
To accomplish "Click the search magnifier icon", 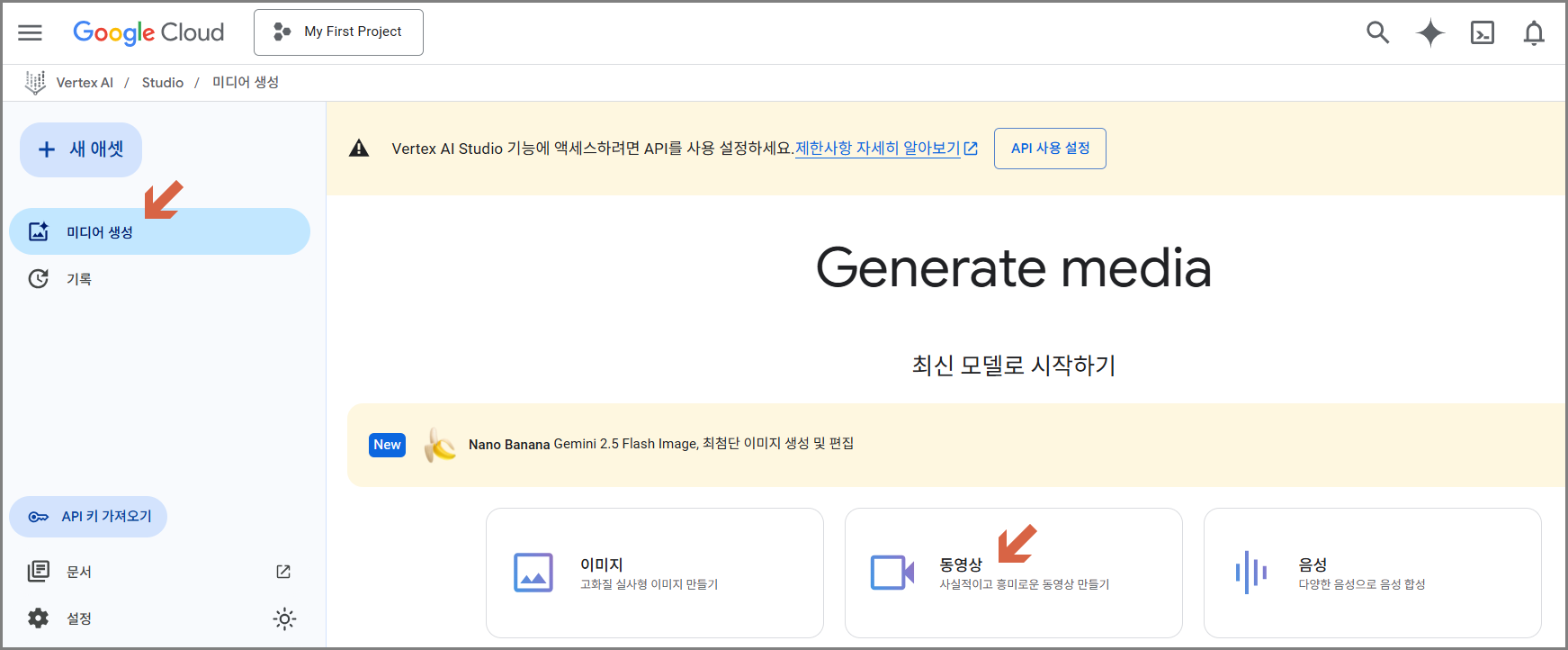I will point(1377,32).
